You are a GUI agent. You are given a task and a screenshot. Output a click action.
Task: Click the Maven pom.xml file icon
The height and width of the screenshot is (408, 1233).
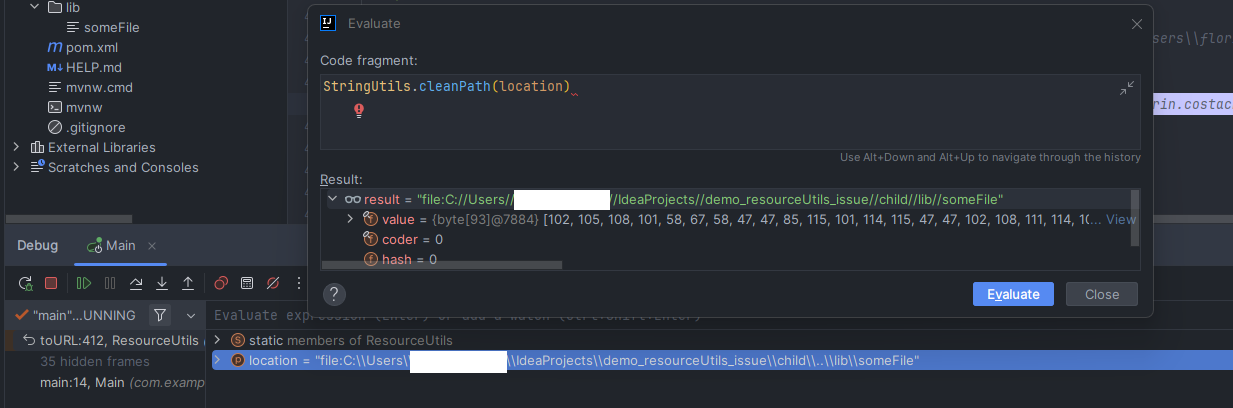[x=55, y=47]
